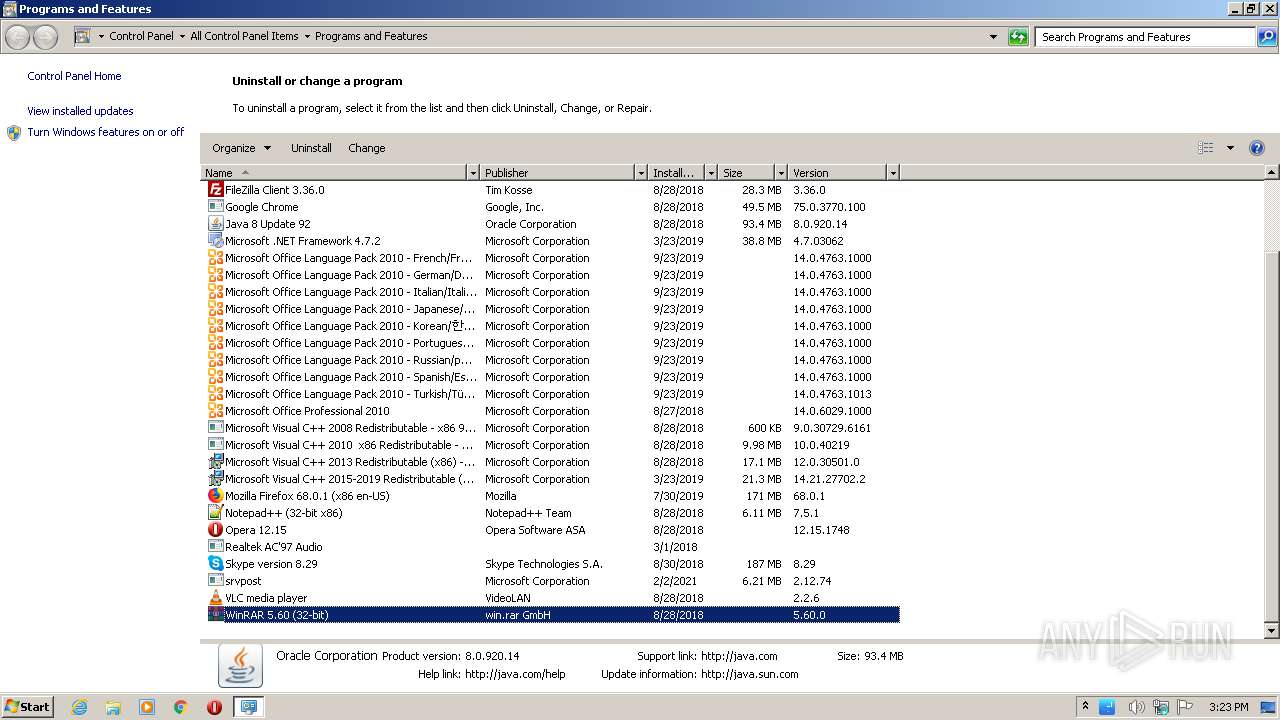Click the Skype version 8.29 icon
Image resolution: width=1280 pixels, height=720 pixels.
point(215,563)
